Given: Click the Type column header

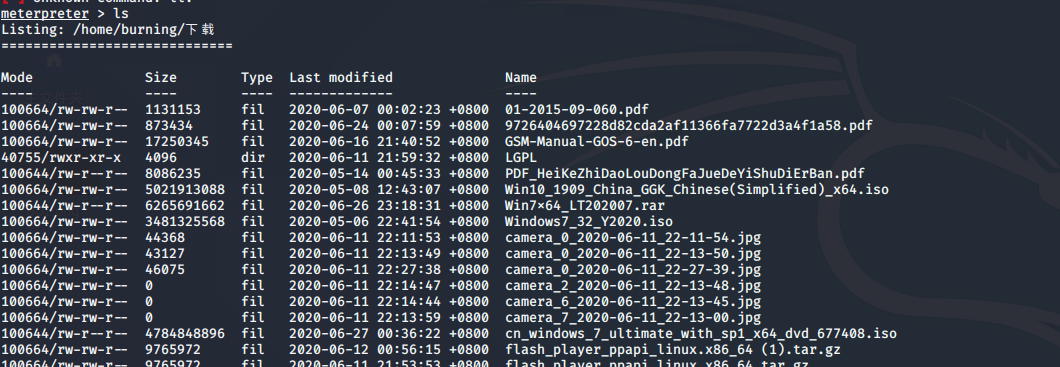Looking at the screenshot, I should [x=257, y=78].
